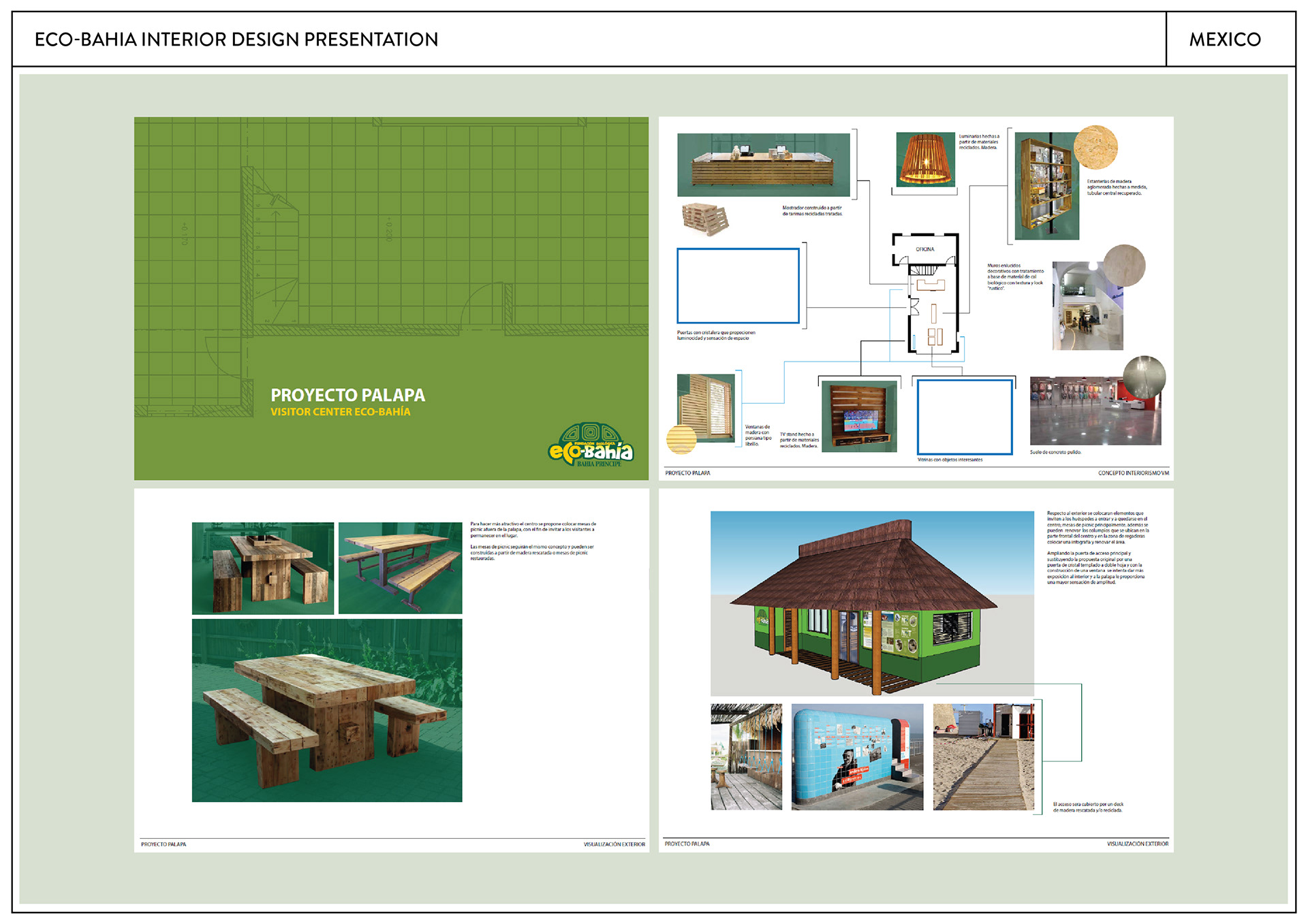
Task: Click the ECO-BAHIA INTERIOR DESIGN PRESENTATION heading
Action: [236, 39]
